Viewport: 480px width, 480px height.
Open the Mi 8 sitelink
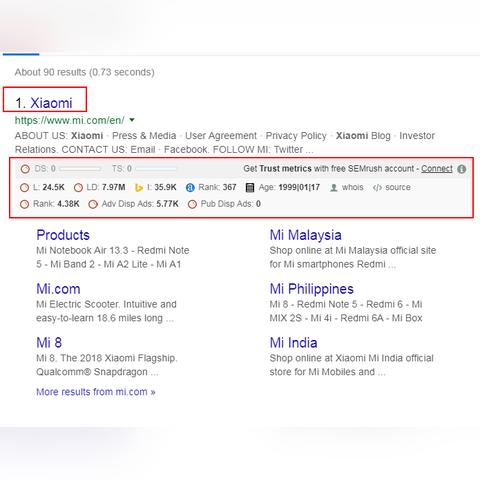(49, 343)
